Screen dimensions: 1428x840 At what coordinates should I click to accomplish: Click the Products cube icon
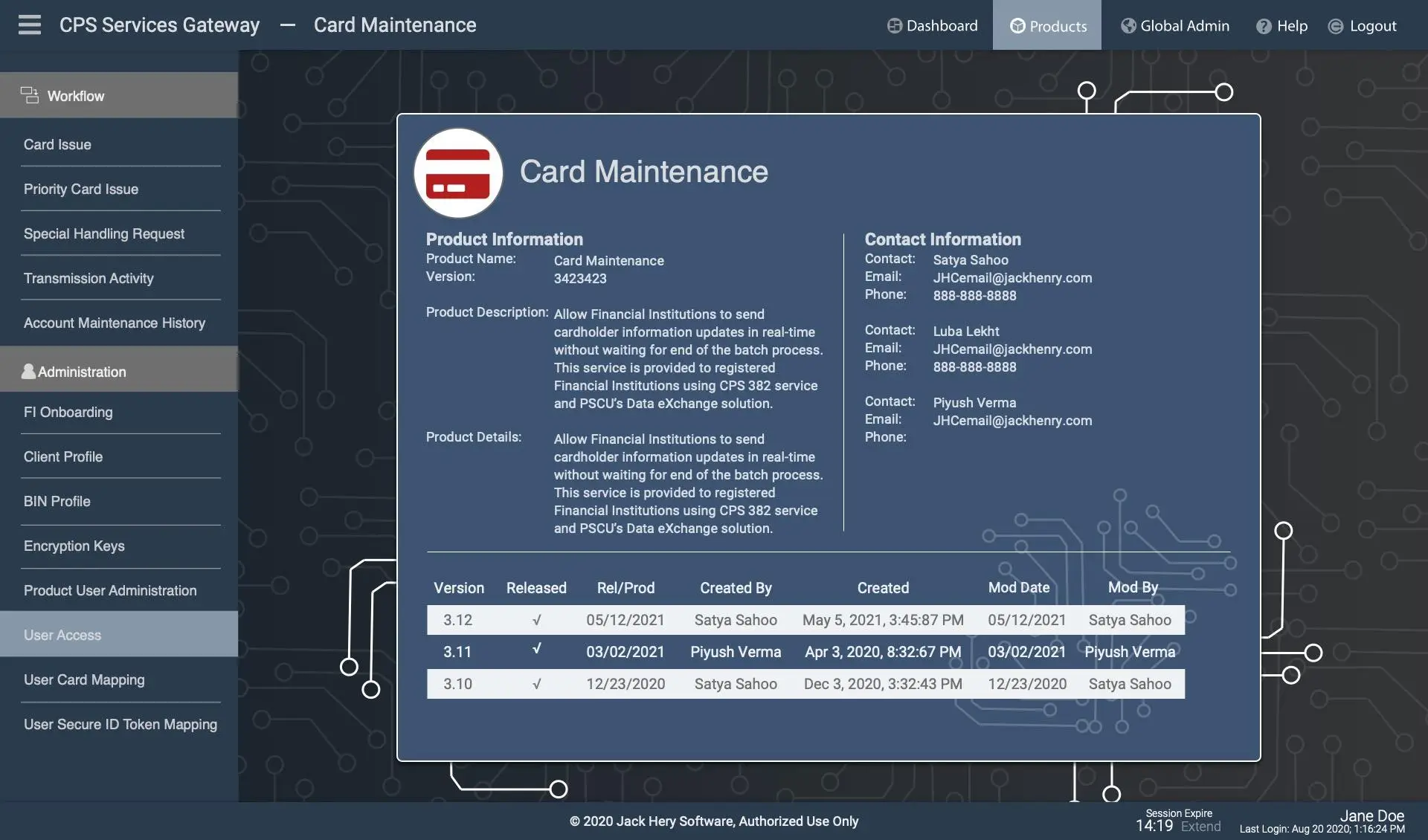coord(1017,26)
